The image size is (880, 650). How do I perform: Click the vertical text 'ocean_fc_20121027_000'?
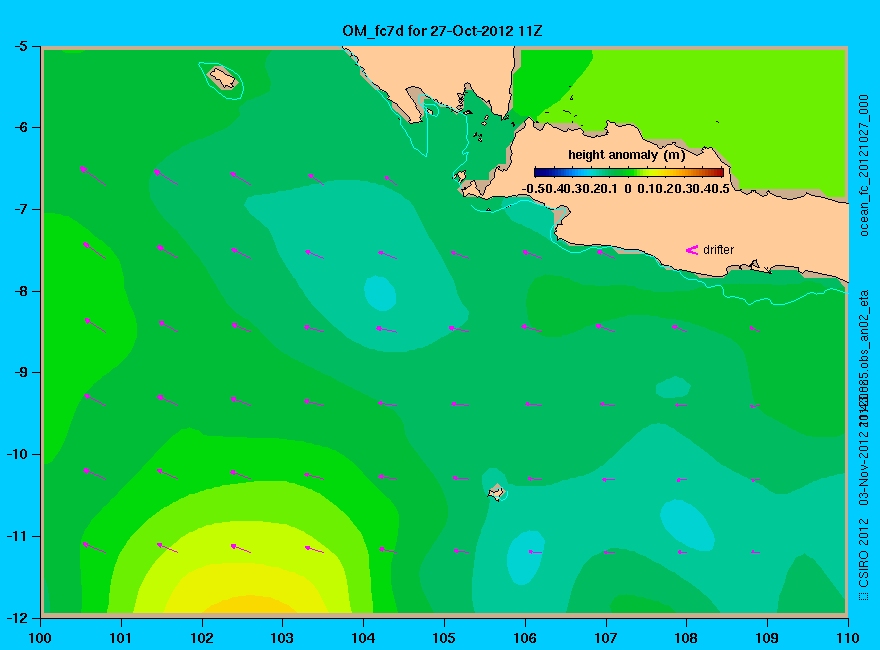(x=864, y=166)
